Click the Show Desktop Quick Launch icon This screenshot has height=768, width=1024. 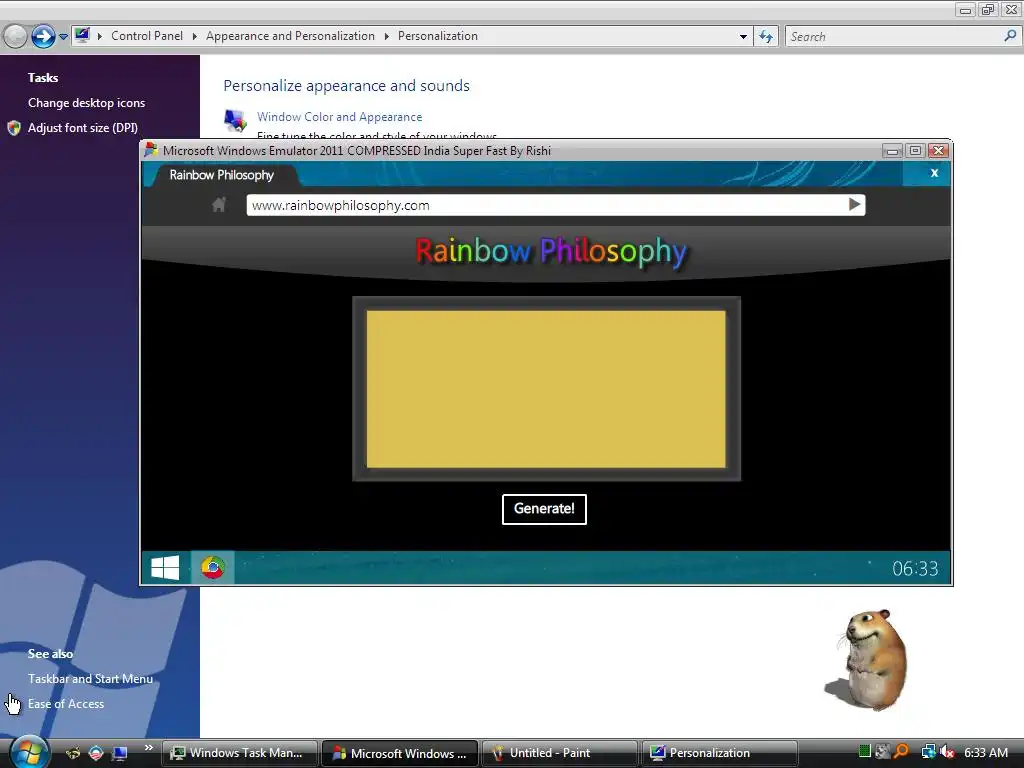[120, 753]
